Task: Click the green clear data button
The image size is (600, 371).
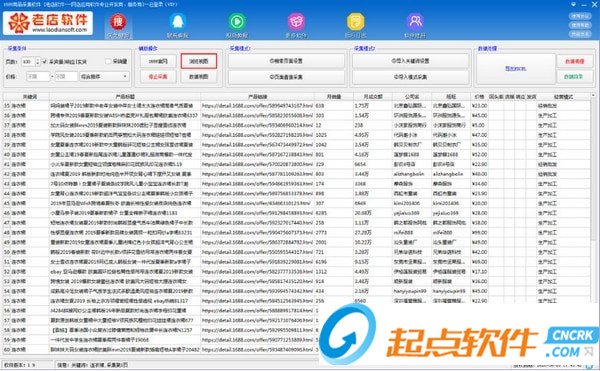Action: click(574, 76)
